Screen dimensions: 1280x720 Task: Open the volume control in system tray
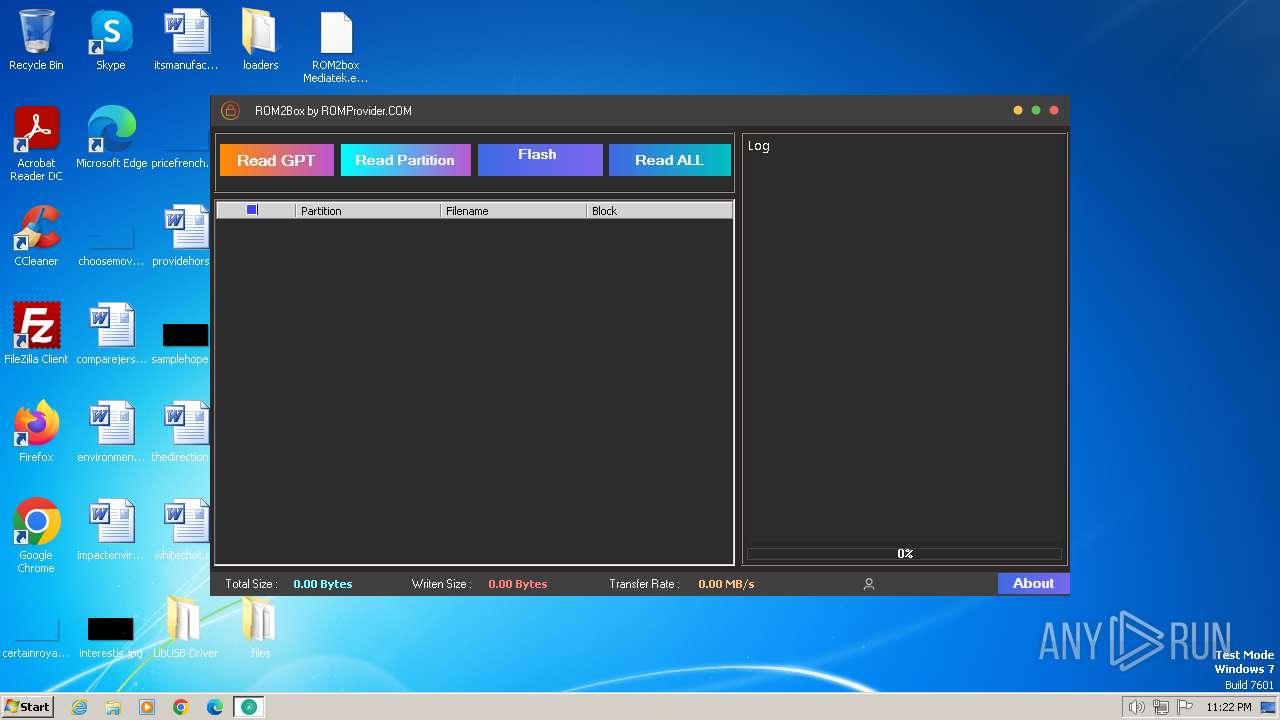(1136, 707)
